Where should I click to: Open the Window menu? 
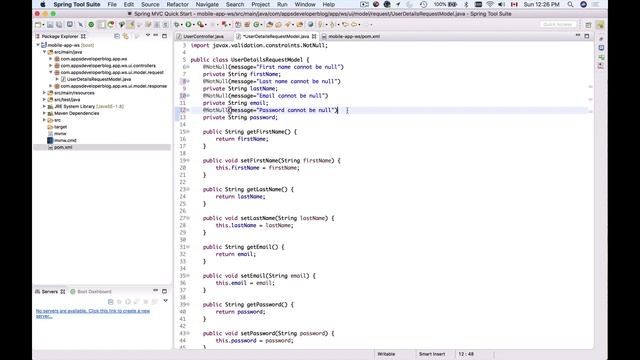coord(305,4)
